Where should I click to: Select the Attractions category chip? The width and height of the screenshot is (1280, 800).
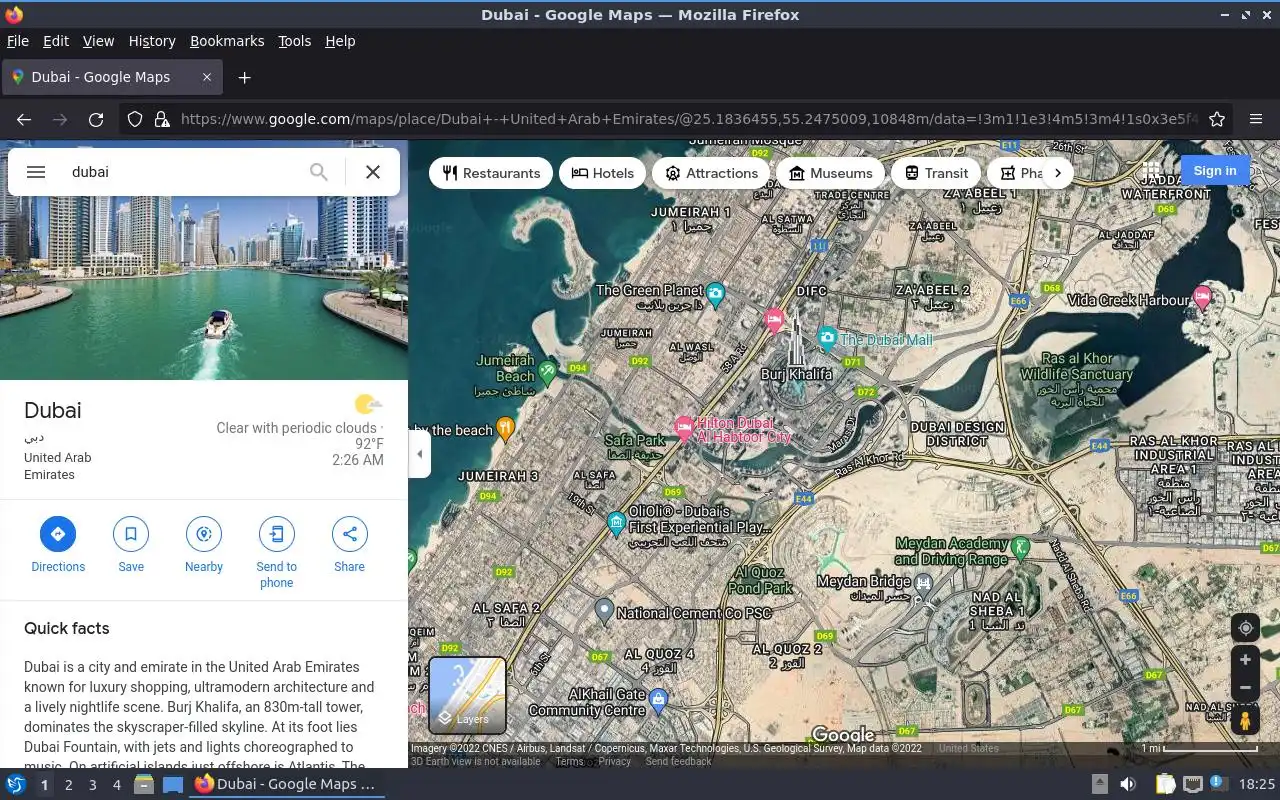[711, 173]
